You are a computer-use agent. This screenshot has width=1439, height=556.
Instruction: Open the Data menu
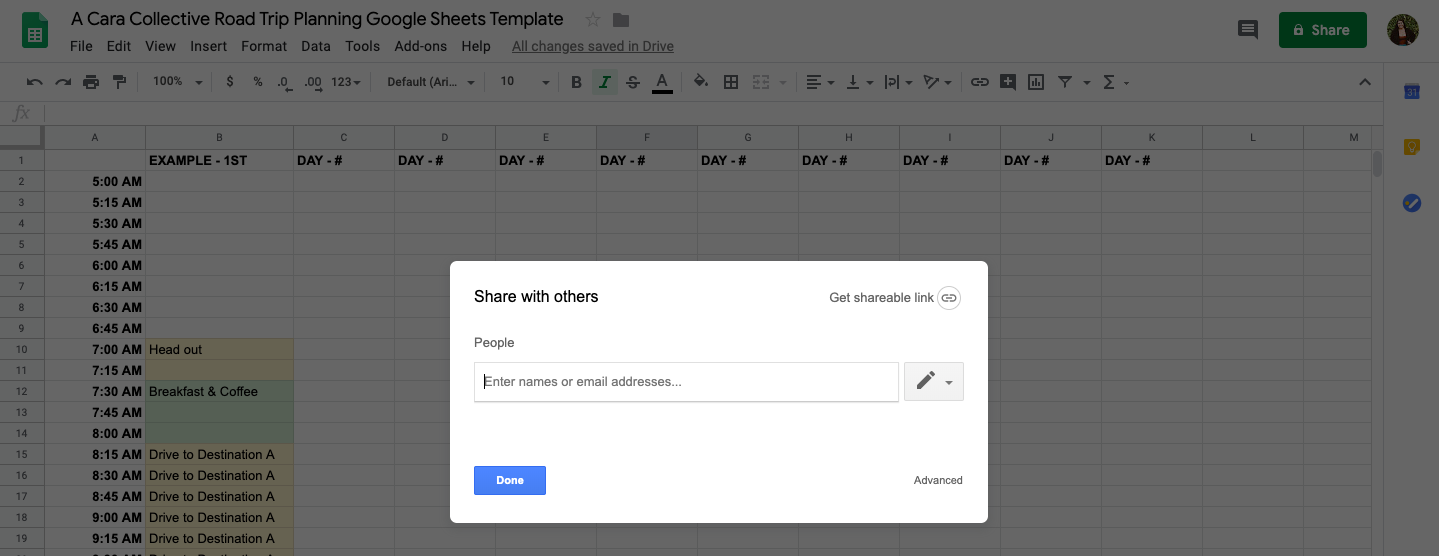(316, 46)
